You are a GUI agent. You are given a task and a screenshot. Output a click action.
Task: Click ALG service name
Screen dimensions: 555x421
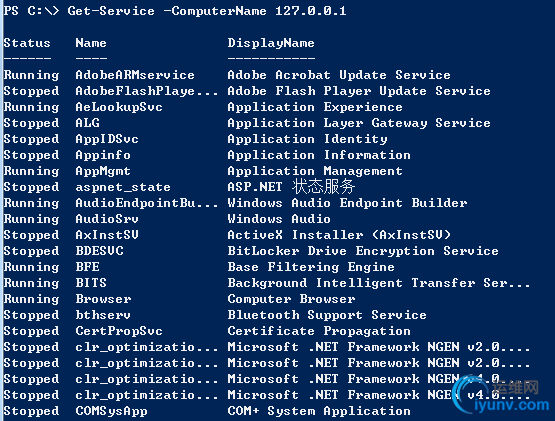(87, 123)
